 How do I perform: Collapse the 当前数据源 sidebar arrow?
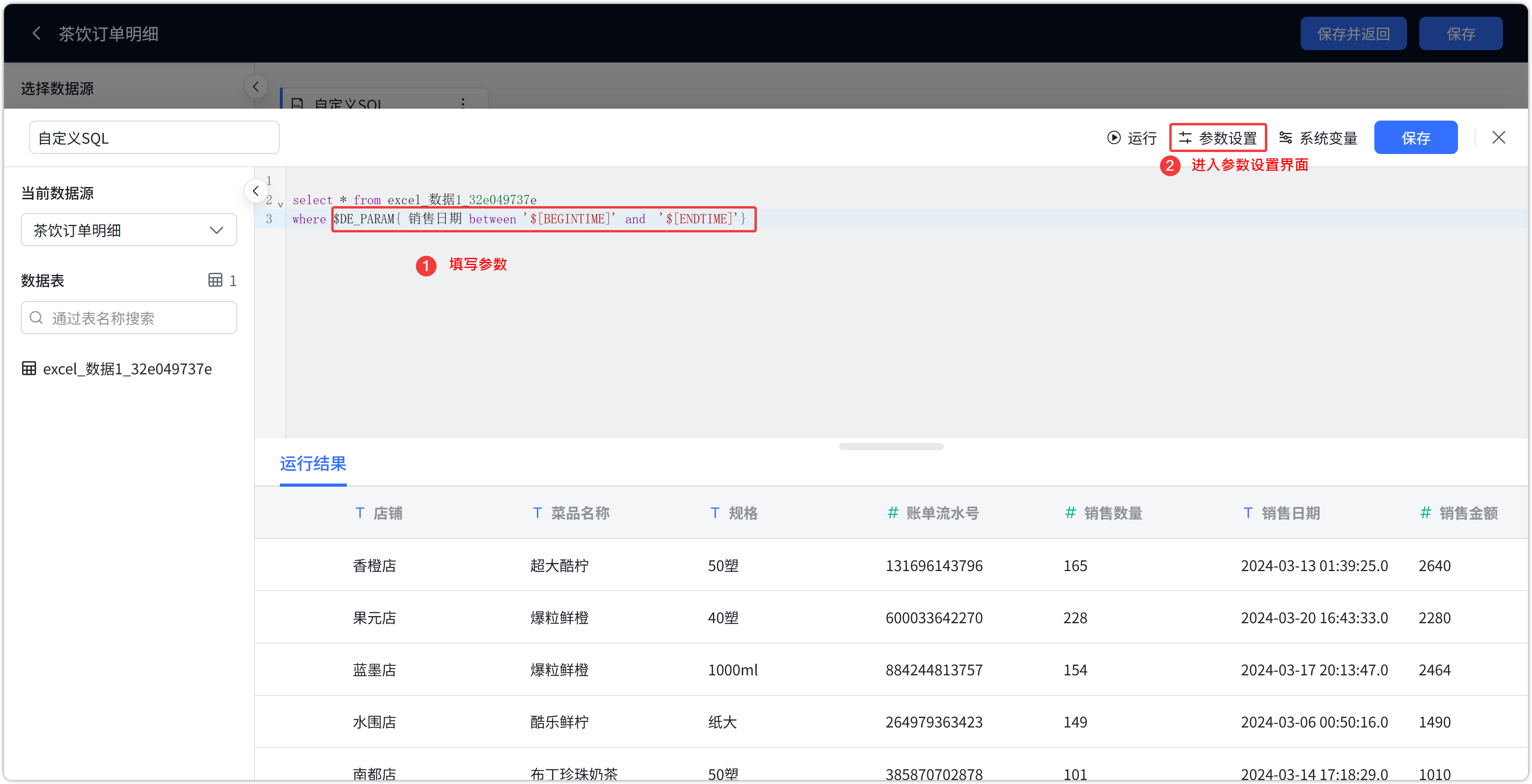tap(256, 191)
